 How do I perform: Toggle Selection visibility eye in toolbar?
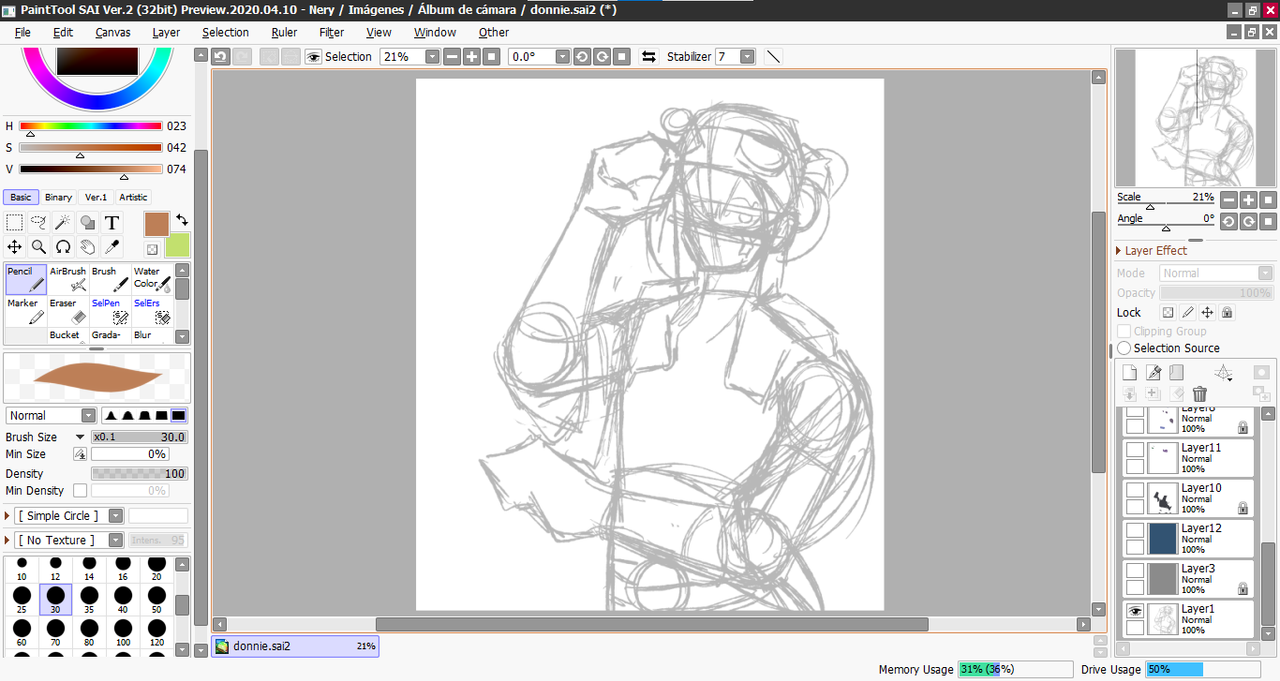coord(313,57)
